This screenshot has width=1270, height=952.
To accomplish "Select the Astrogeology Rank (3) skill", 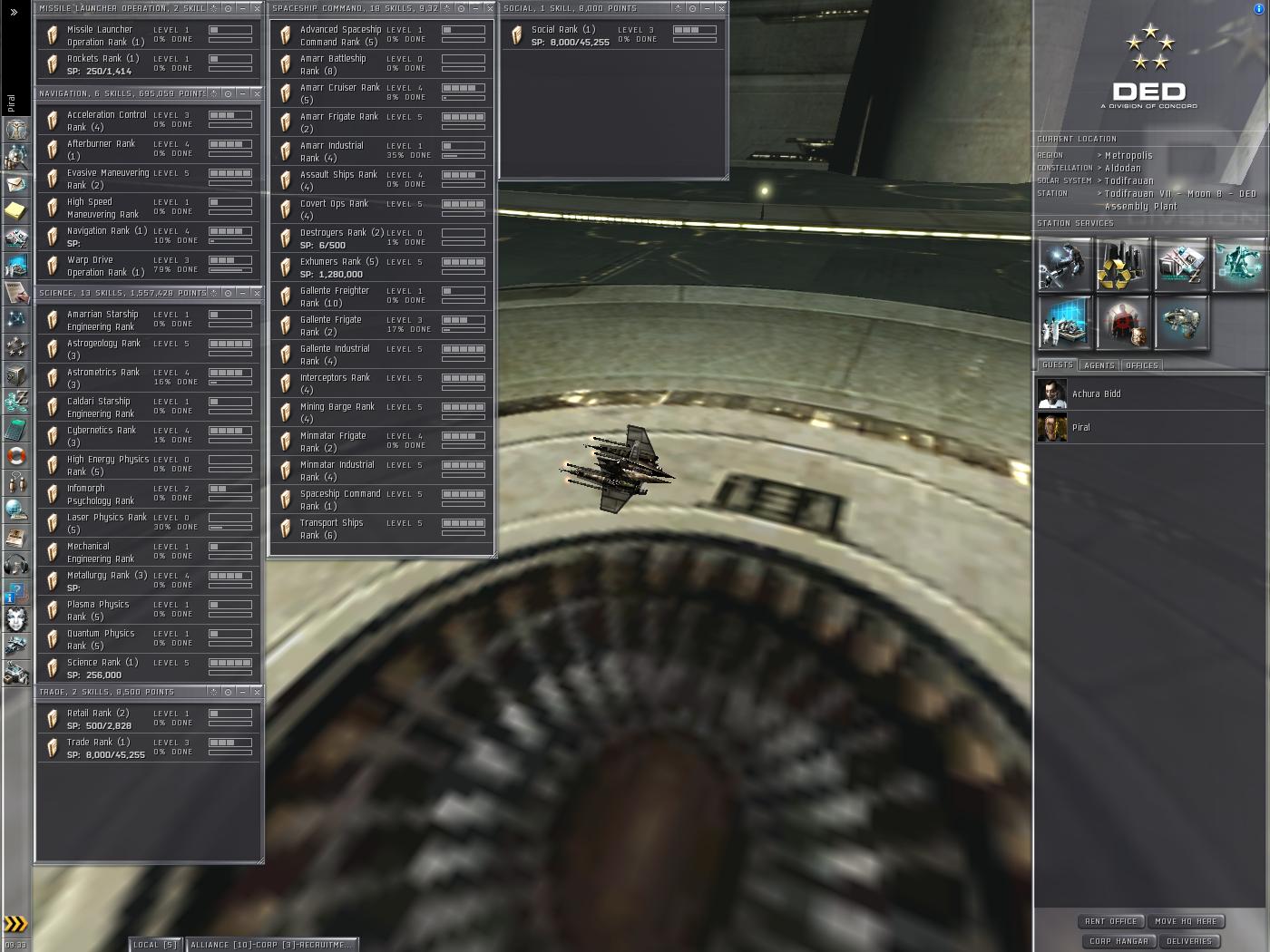I will point(148,349).
